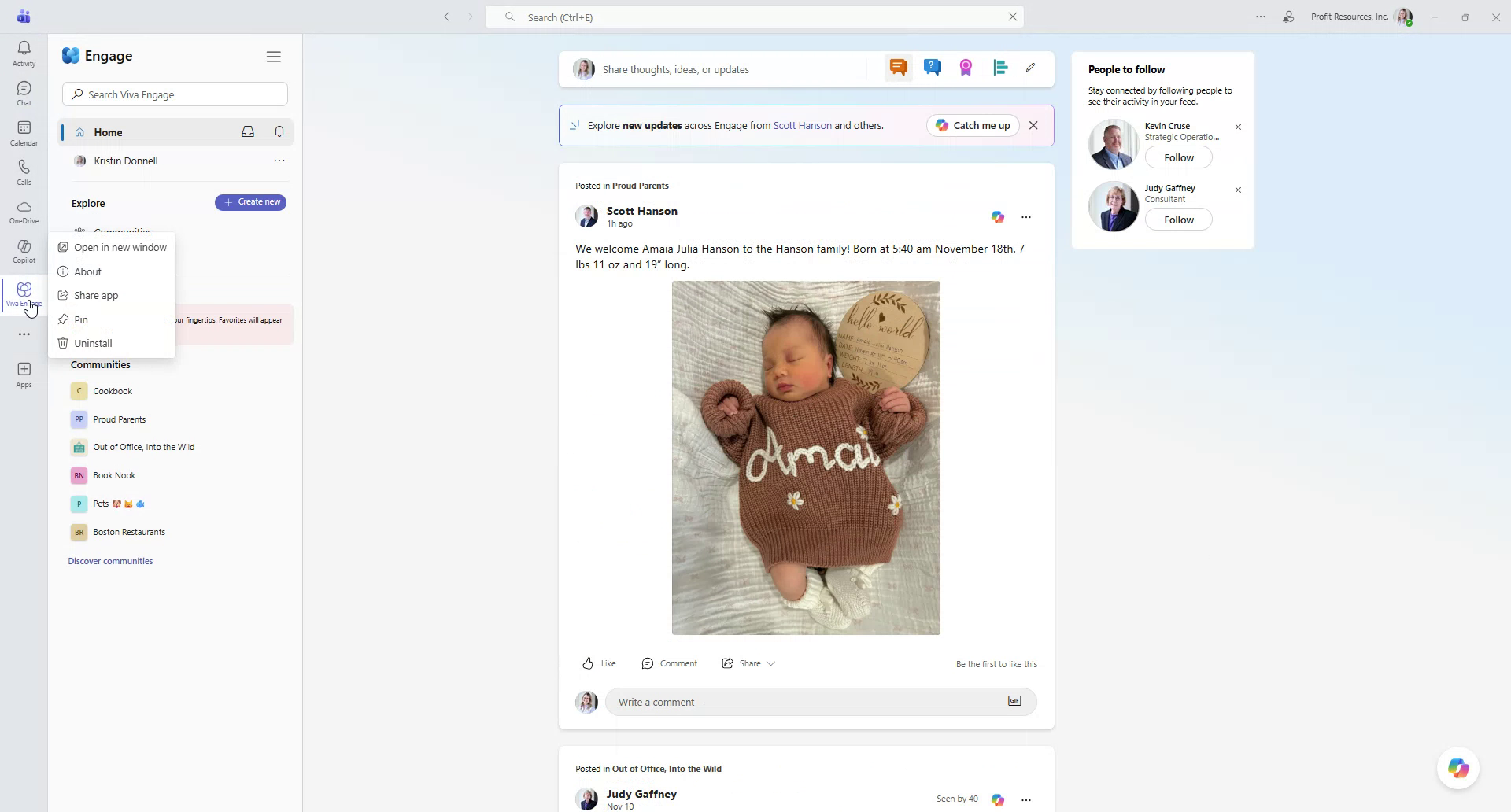Create a Poll using the bar chart icon
This screenshot has height=812, width=1511.
click(x=1000, y=68)
